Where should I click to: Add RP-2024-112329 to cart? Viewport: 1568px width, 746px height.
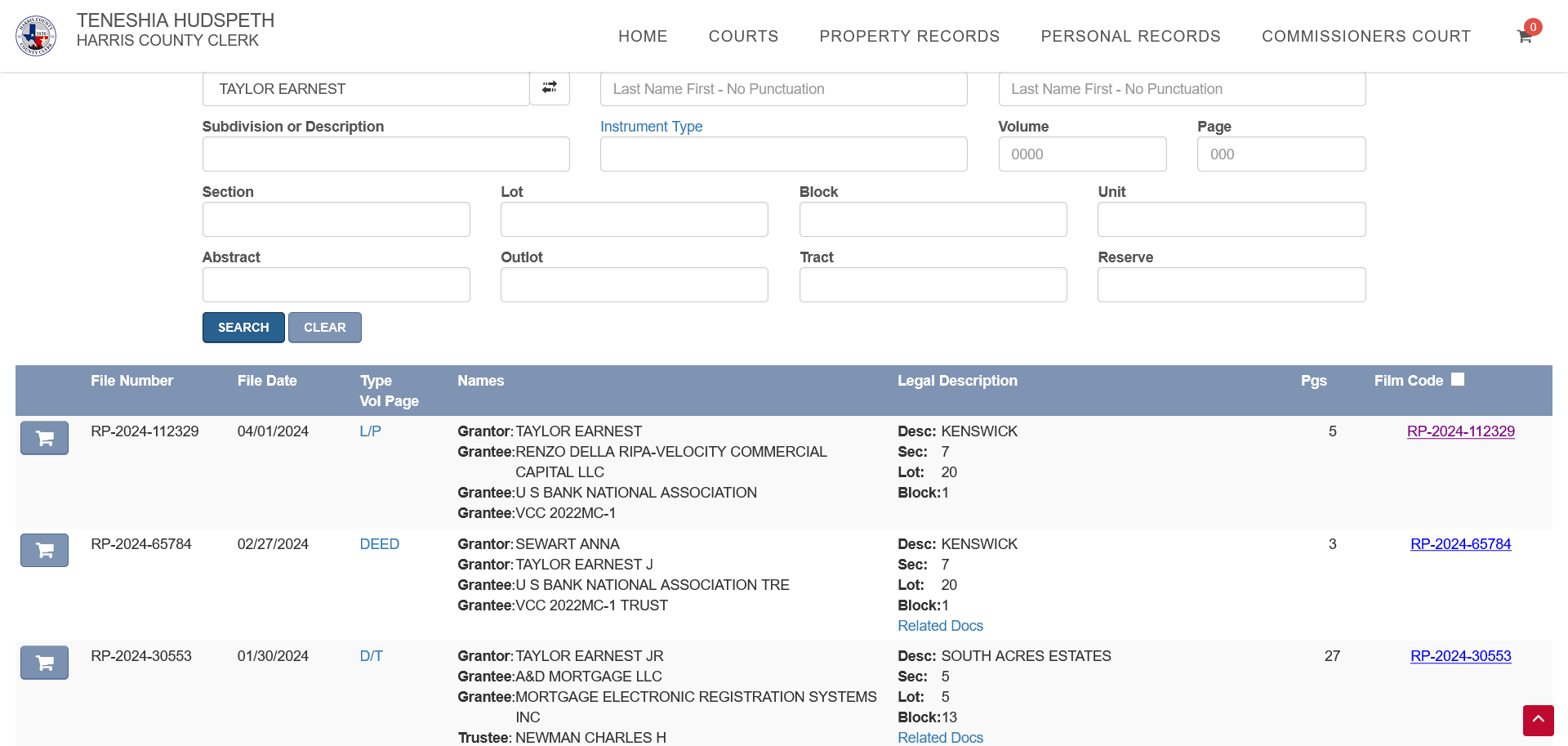tap(44, 438)
